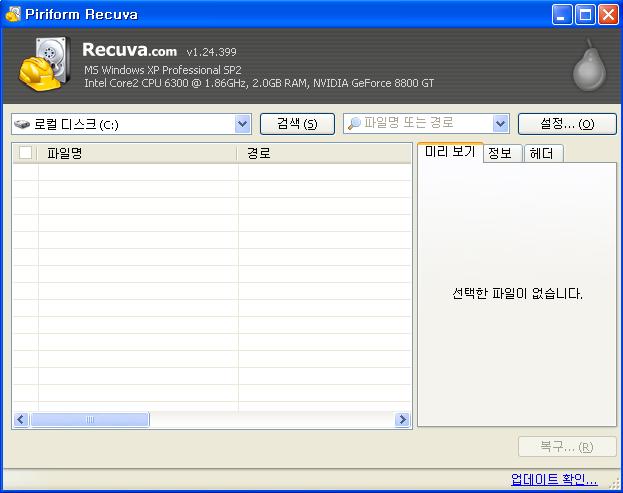Start scan with 검색 (S) button
This screenshot has height=493, width=623.
pyautogui.click(x=297, y=124)
